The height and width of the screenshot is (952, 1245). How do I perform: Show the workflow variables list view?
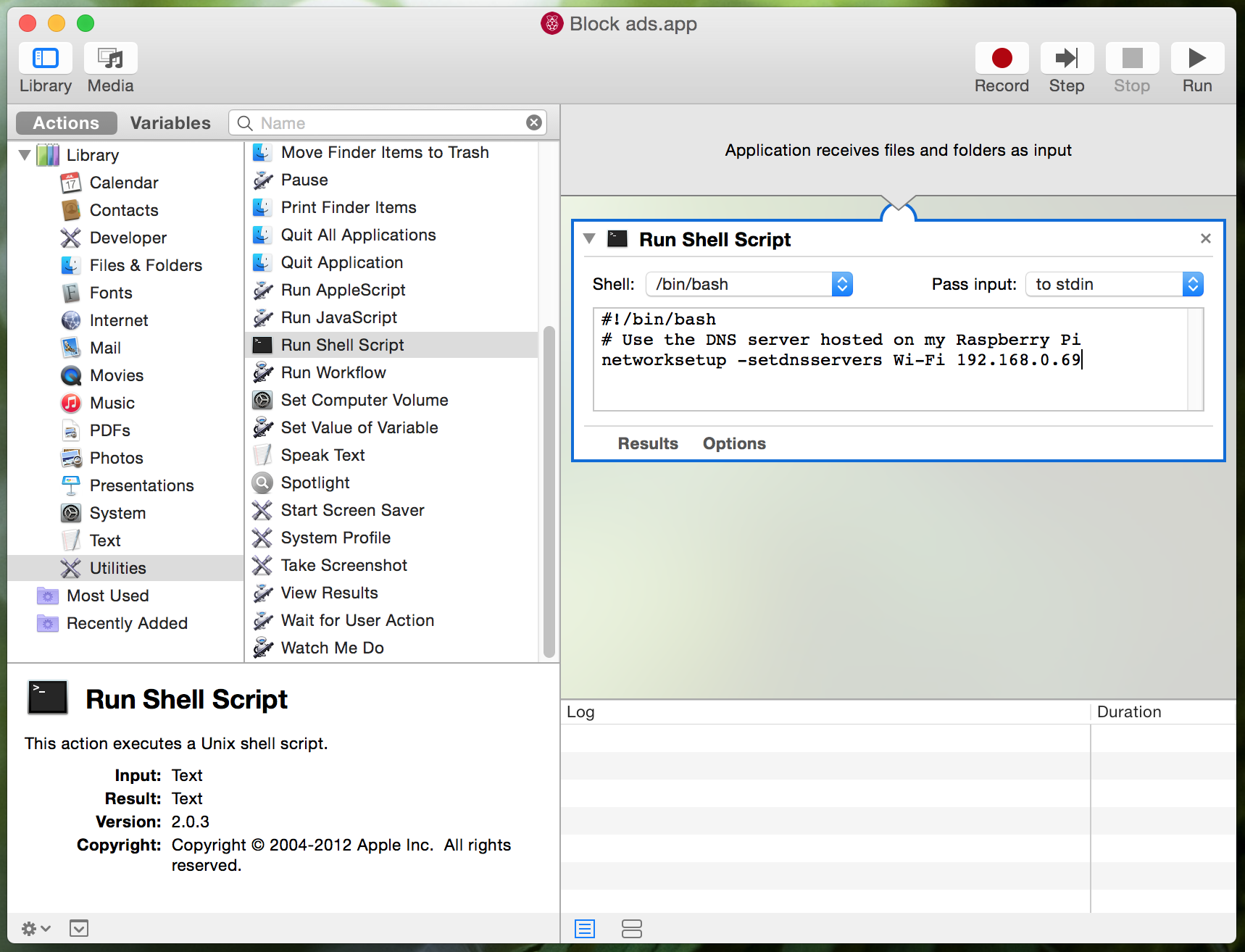point(632,928)
